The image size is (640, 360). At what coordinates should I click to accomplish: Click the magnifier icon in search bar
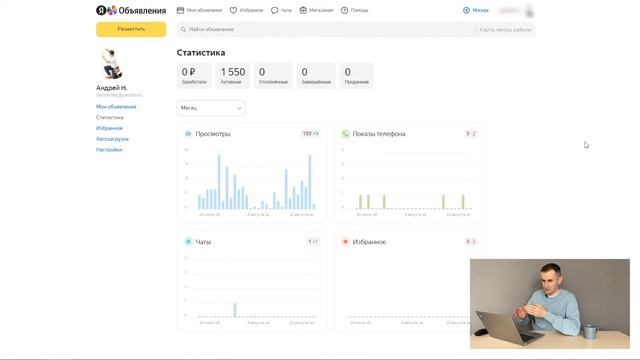click(x=183, y=29)
